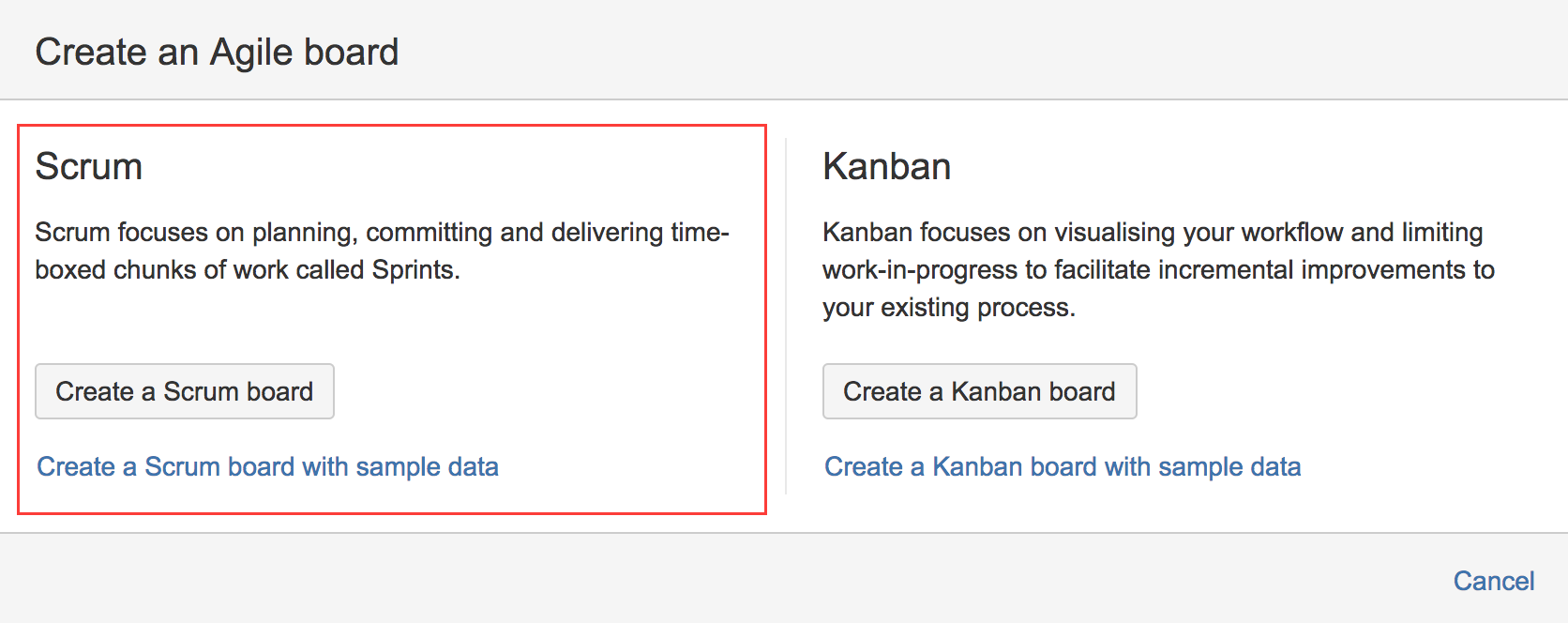Open Create a Scrum board with sample data
The height and width of the screenshot is (623, 1568).
(x=268, y=466)
